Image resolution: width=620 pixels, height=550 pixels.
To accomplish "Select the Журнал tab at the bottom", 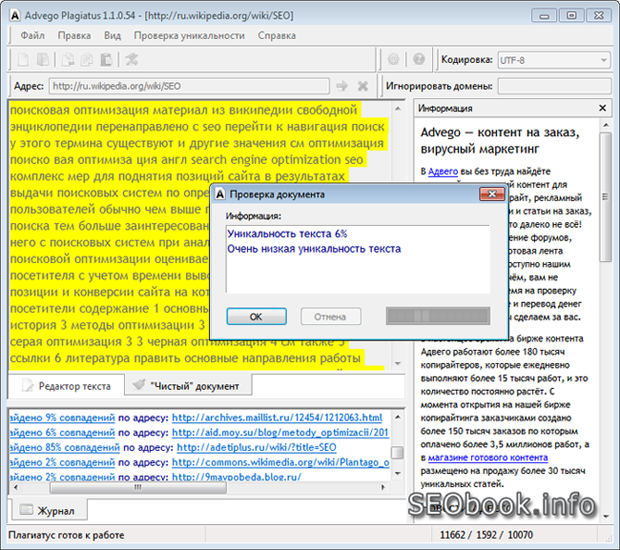I will pos(46,510).
